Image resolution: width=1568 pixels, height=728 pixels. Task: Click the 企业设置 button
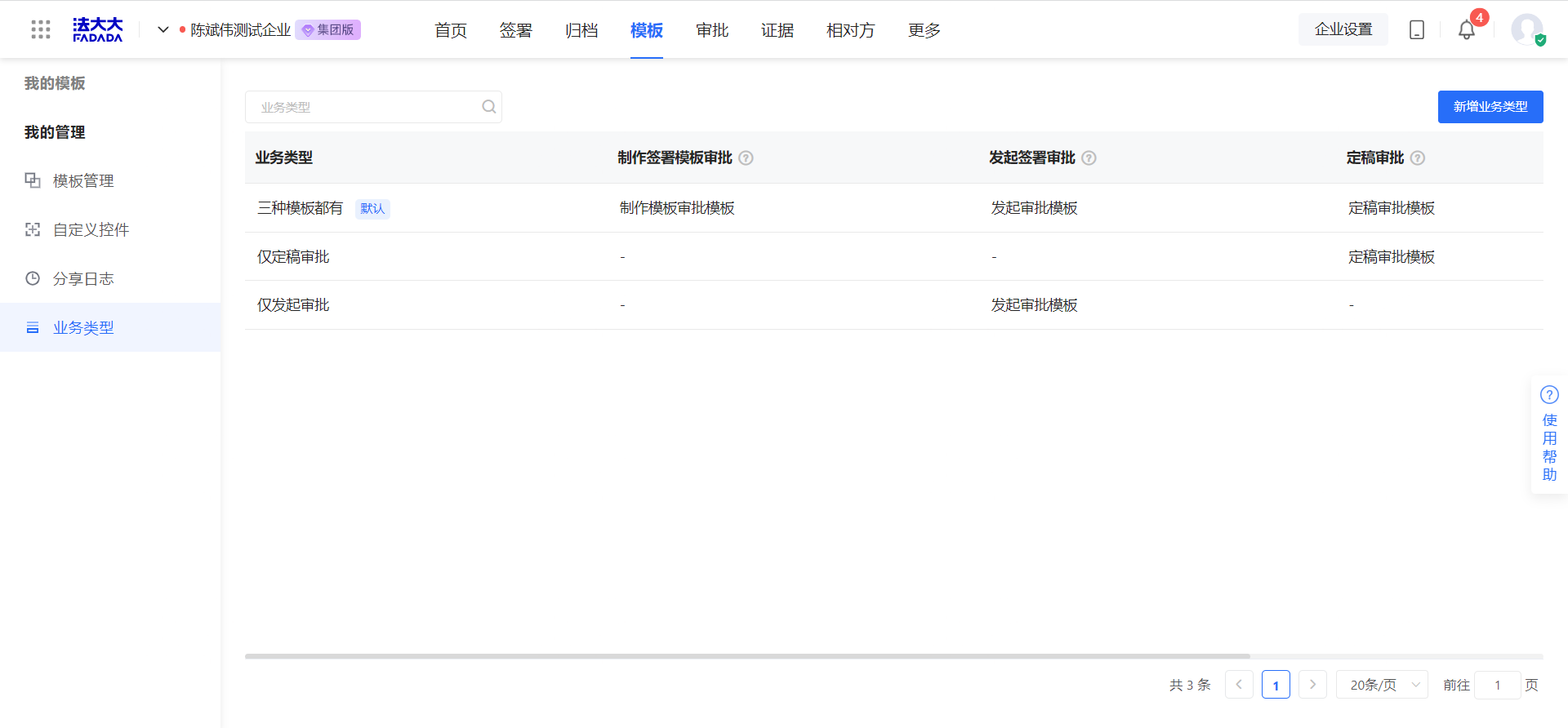tap(1343, 29)
